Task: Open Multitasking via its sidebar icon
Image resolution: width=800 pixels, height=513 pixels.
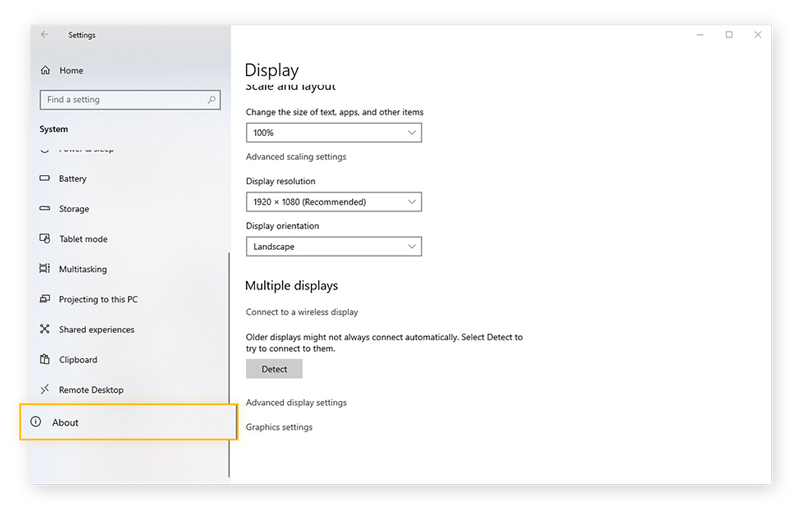Action: coord(45,269)
